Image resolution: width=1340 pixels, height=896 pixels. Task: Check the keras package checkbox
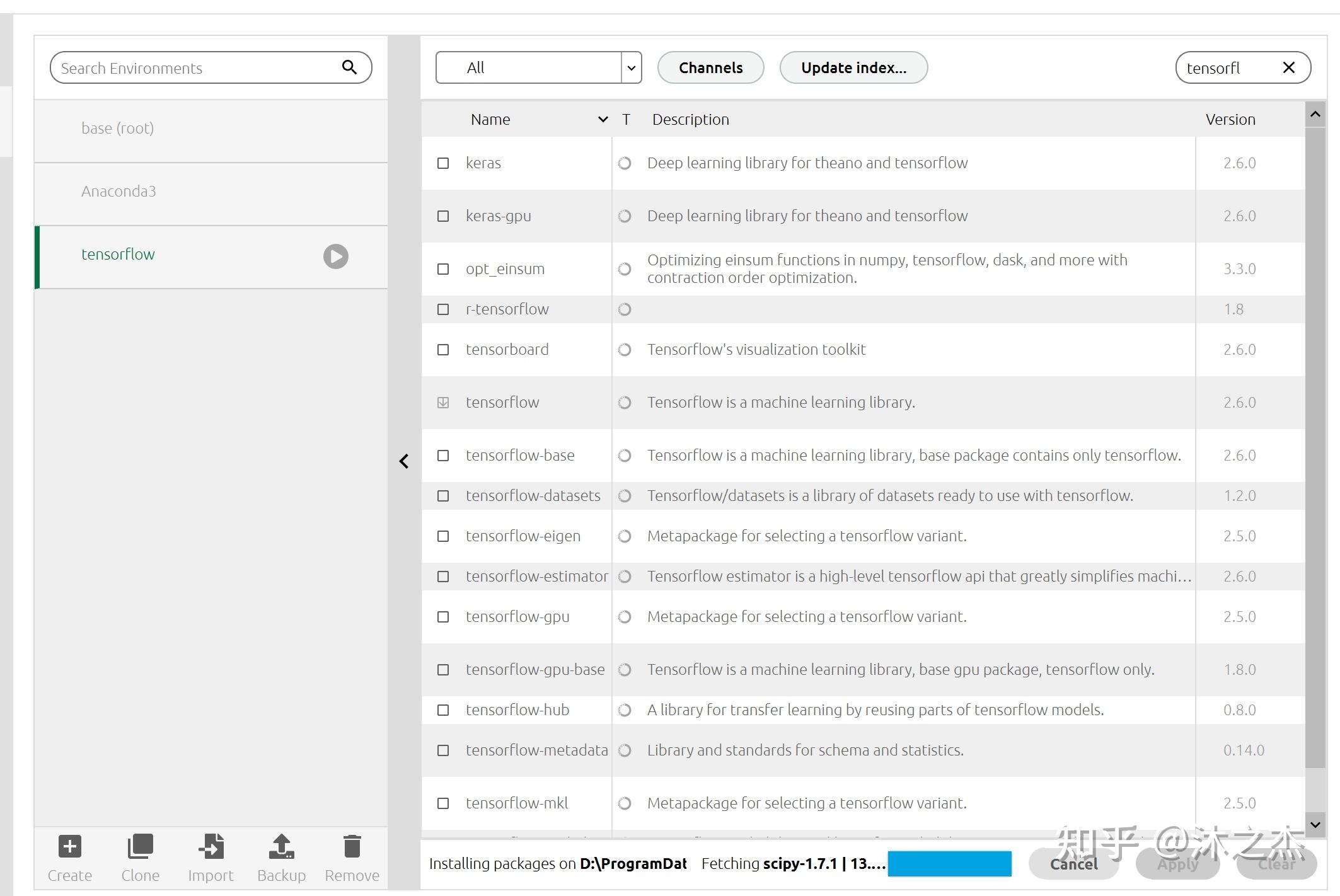point(443,163)
